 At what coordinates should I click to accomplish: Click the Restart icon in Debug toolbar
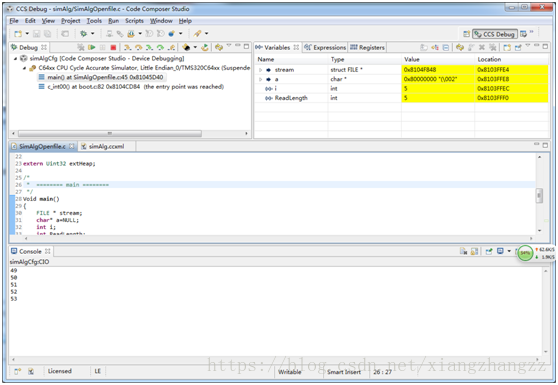tap(205, 47)
